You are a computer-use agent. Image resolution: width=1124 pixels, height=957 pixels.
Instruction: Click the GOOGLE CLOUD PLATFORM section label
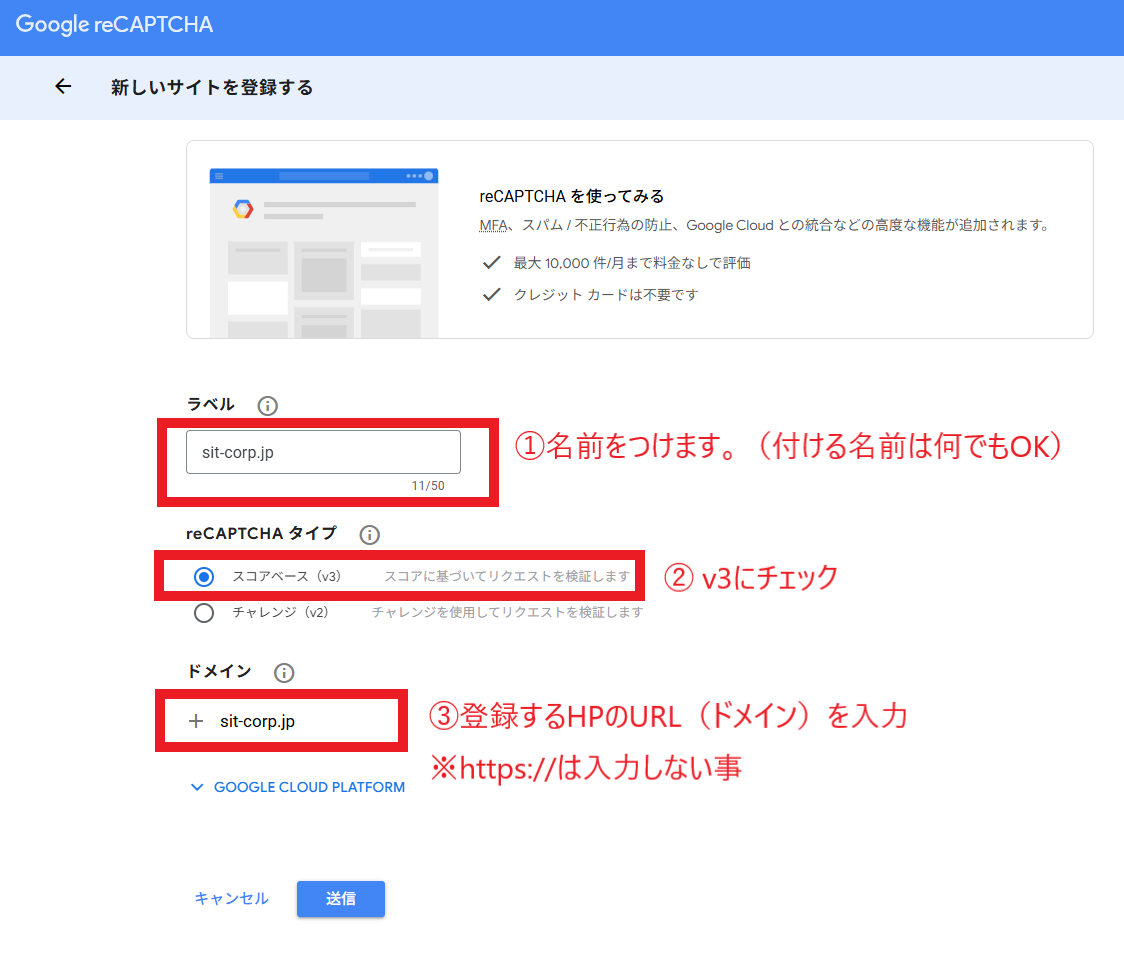coord(309,788)
